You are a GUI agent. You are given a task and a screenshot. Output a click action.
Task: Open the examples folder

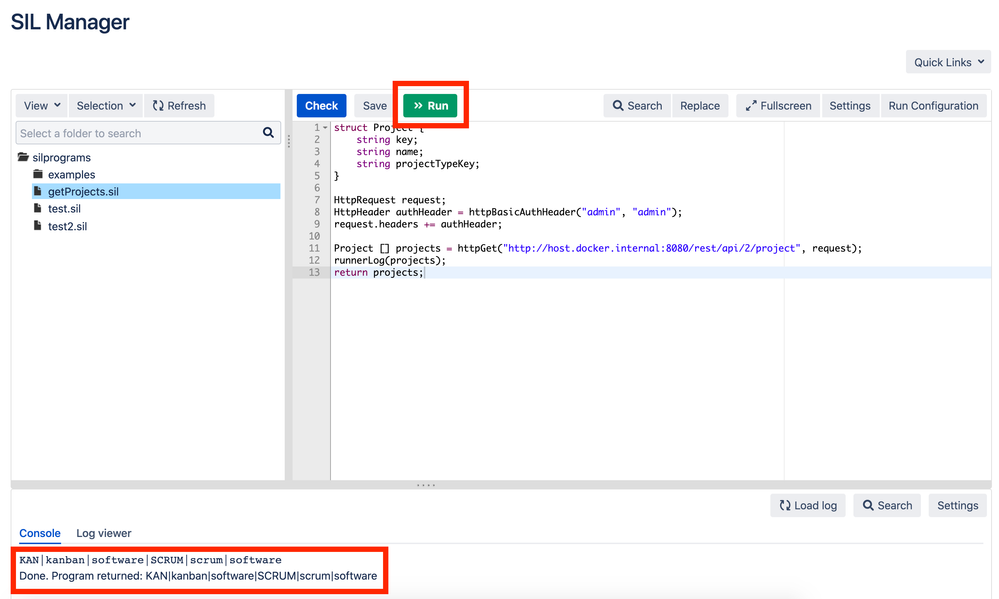coord(71,174)
